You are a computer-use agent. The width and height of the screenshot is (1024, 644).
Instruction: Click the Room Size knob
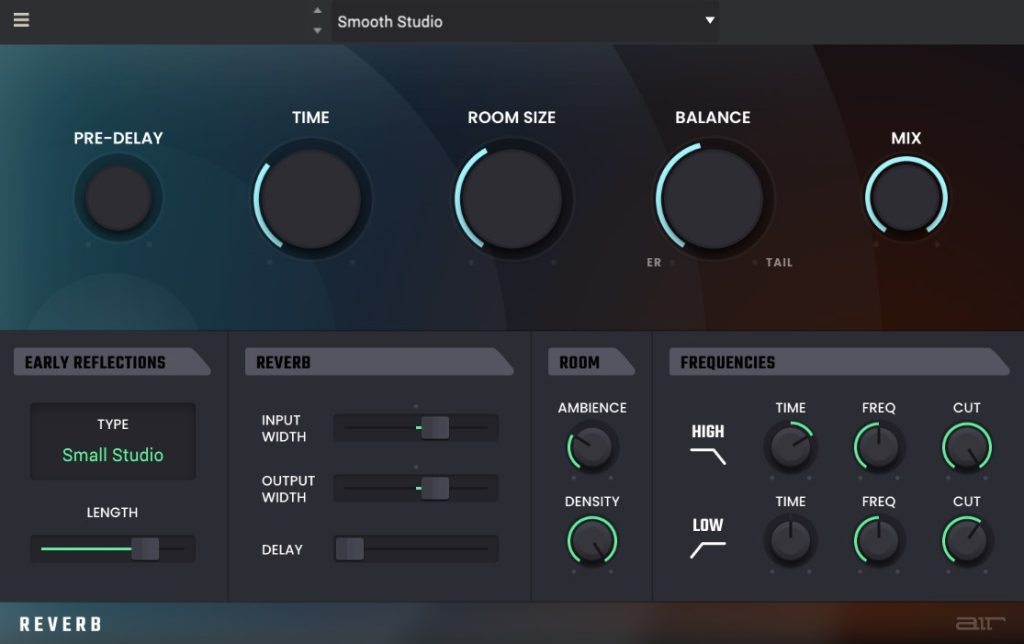(513, 197)
